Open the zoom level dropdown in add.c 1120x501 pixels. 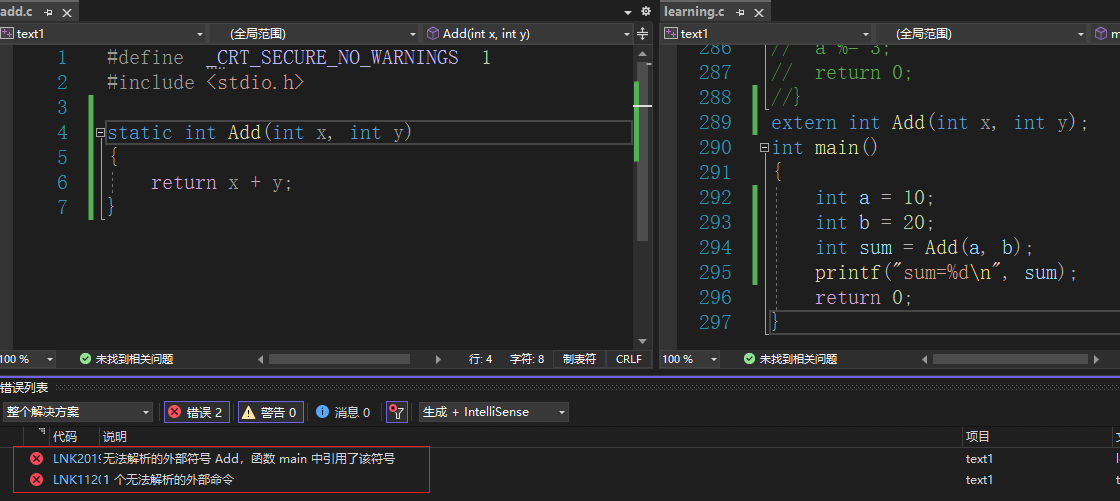click(x=50, y=359)
